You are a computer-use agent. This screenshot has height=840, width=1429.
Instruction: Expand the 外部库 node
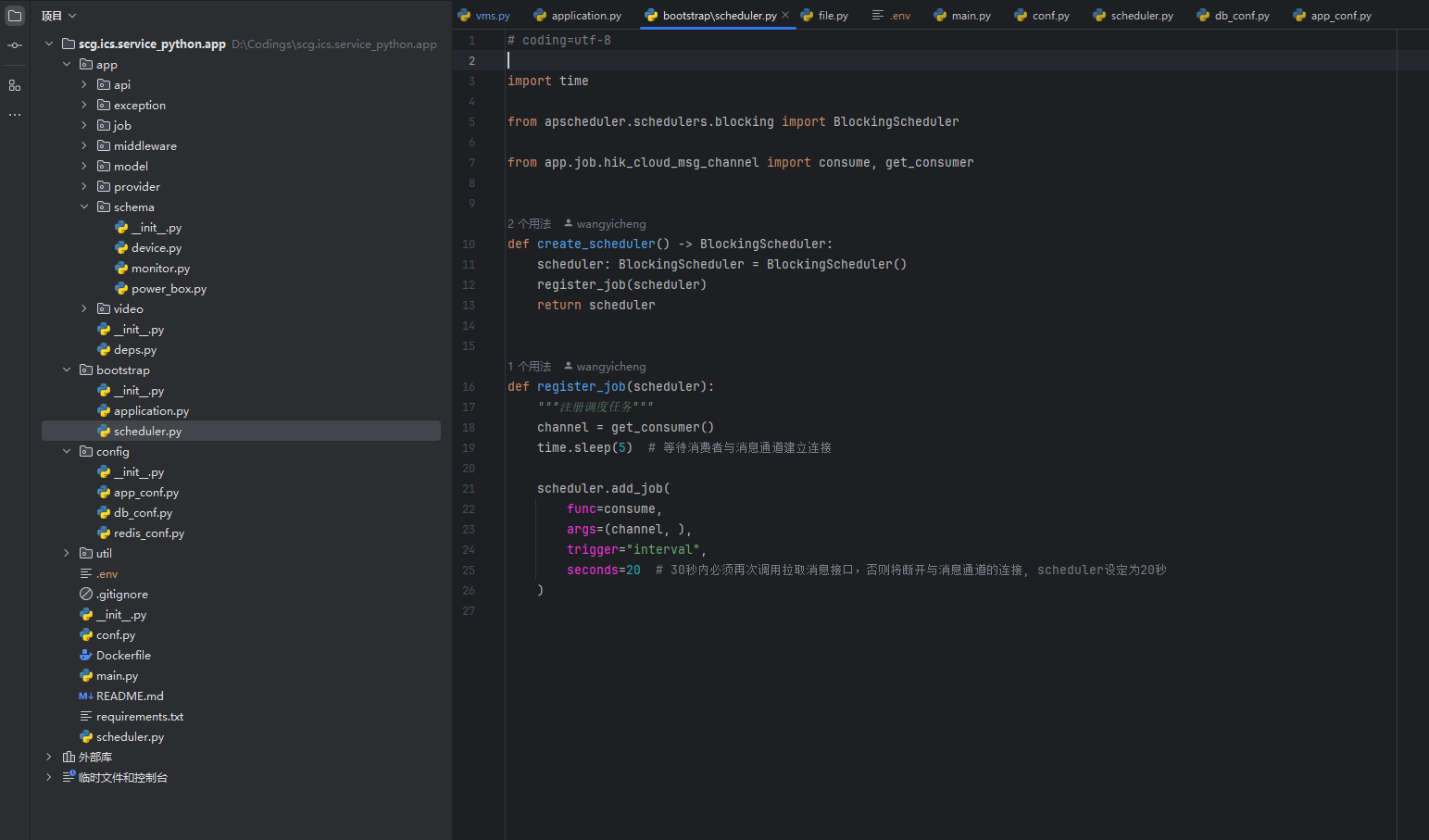tap(49, 757)
